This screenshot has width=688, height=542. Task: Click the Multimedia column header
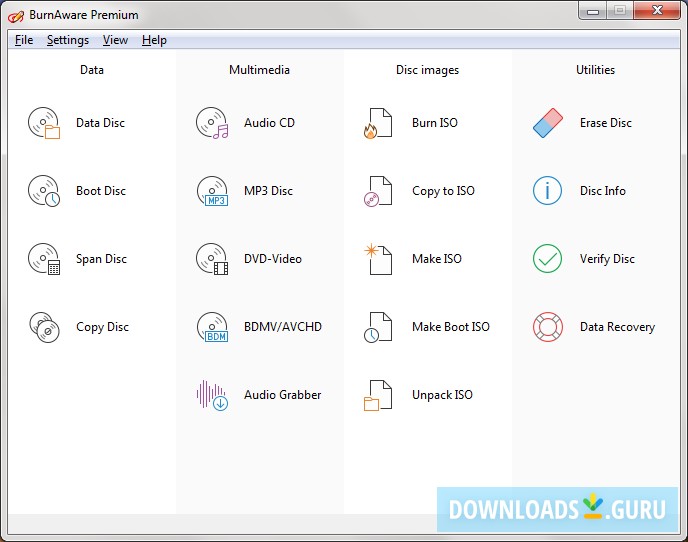click(x=259, y=70)
